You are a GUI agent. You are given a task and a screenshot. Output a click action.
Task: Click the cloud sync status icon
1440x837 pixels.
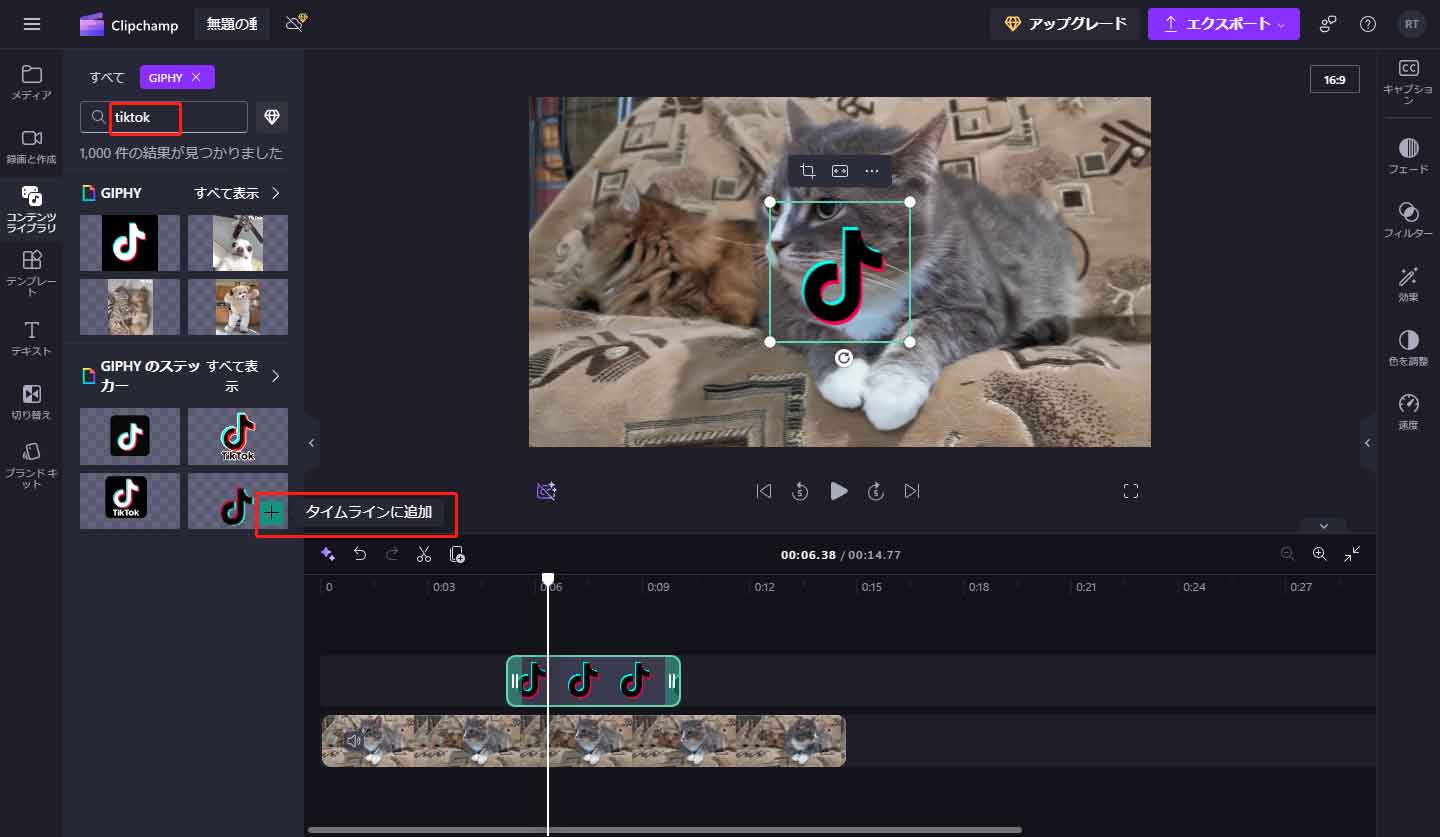click(295, 24)
